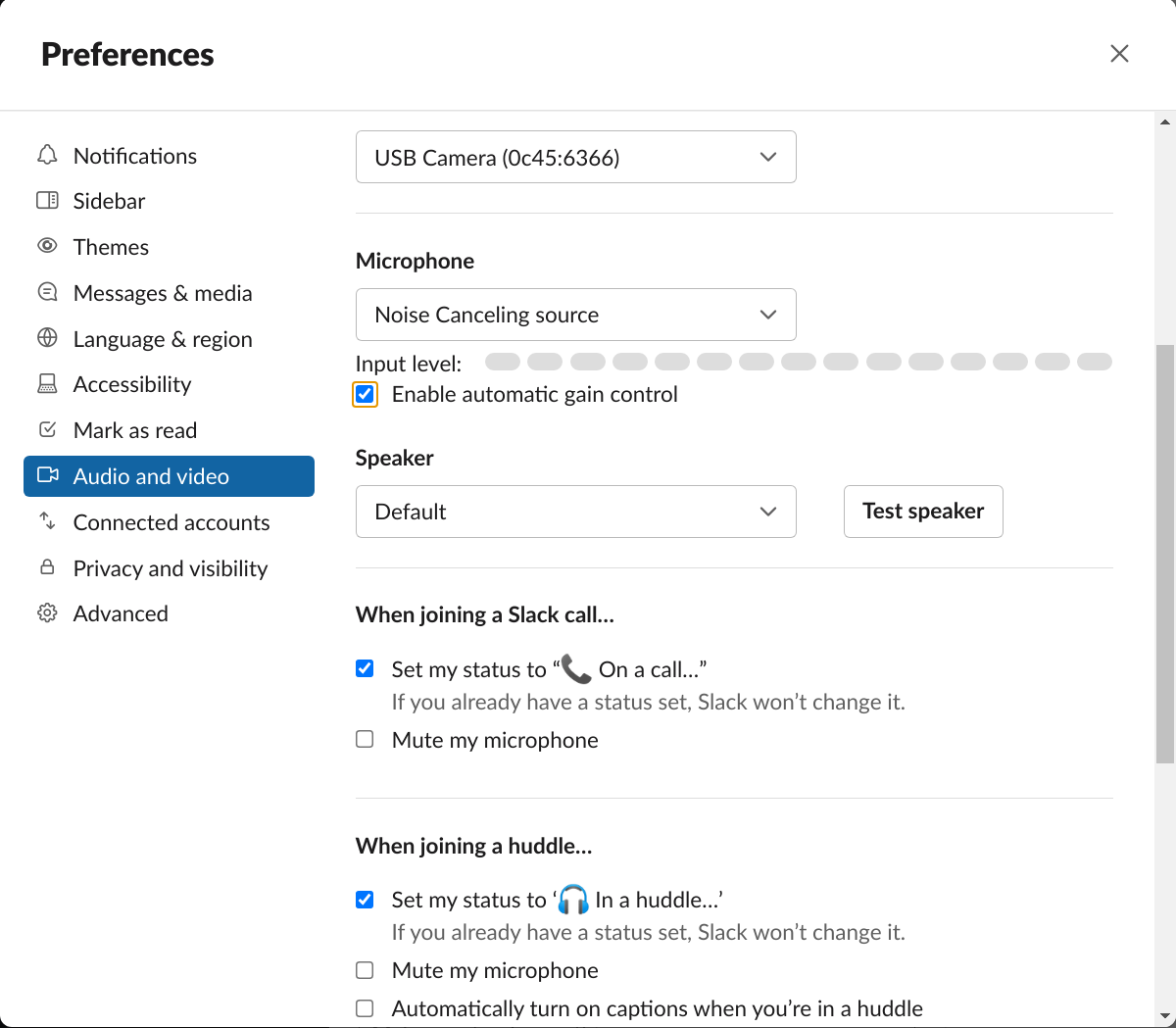Click the Messages & media chat icon
1176x1028 pixels.
click(x=47, y=292)
